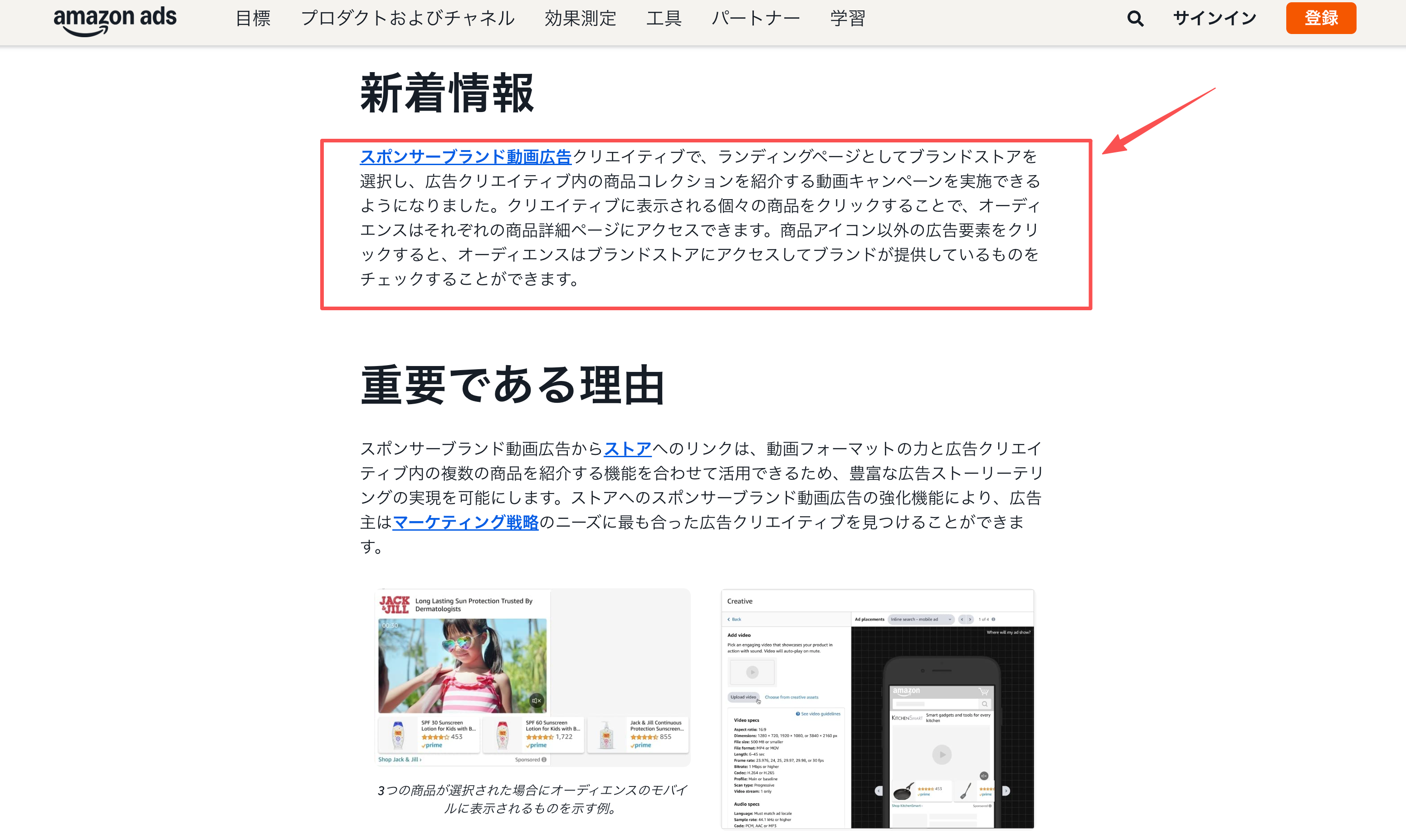
Task: Click the Jack & Jill sunscreen ad image
Action: click(x=533, y=678)
